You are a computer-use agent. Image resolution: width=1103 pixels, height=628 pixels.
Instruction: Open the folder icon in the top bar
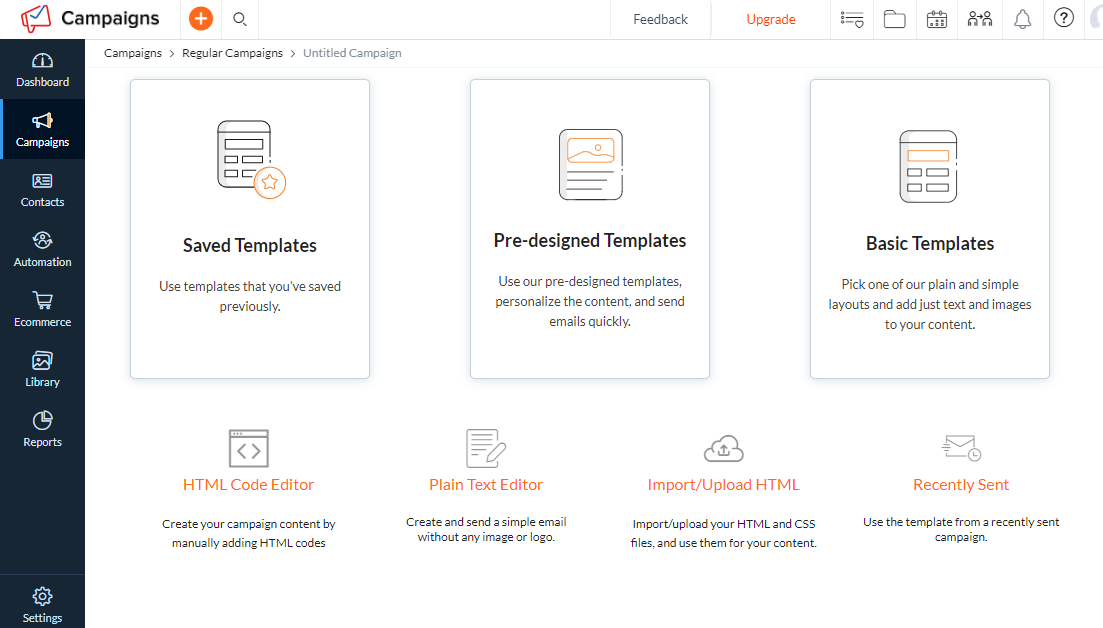(x=894, y=18)
